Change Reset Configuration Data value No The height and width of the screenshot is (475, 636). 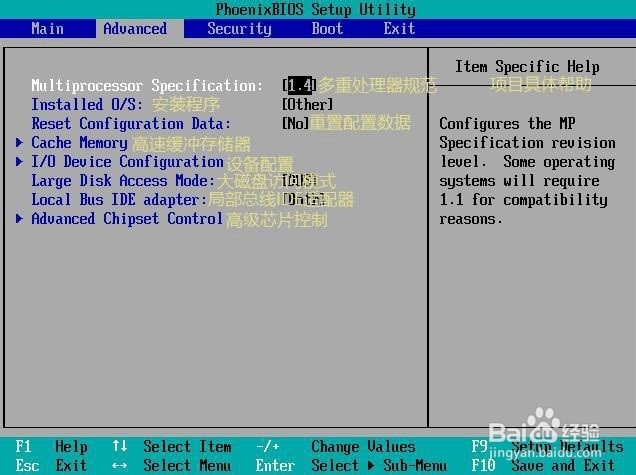[296, 123]
